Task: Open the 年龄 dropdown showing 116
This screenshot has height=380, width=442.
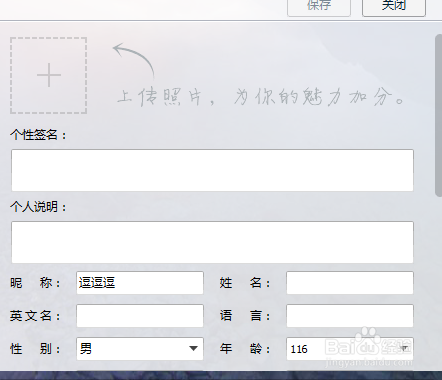Action: (x=350, y=349)
